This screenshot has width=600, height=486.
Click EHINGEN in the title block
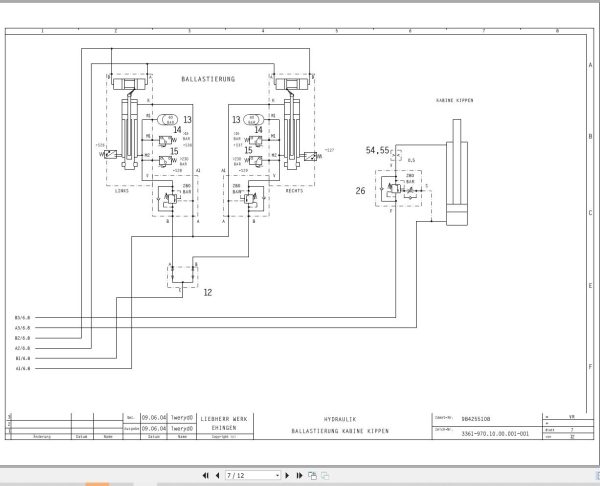(224, 428)
